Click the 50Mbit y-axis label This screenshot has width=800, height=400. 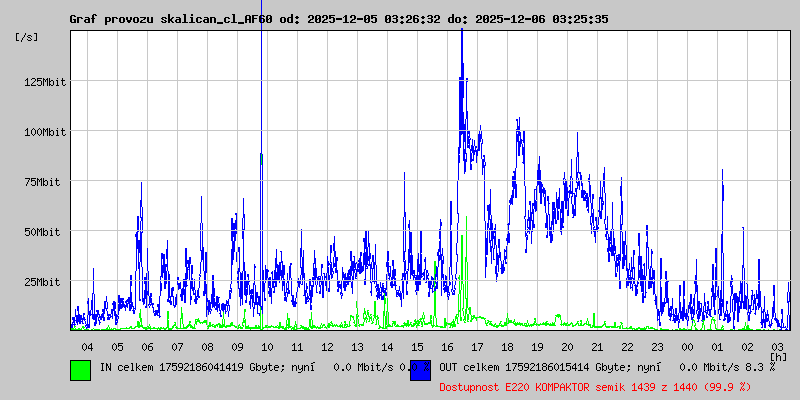point(45,232)
